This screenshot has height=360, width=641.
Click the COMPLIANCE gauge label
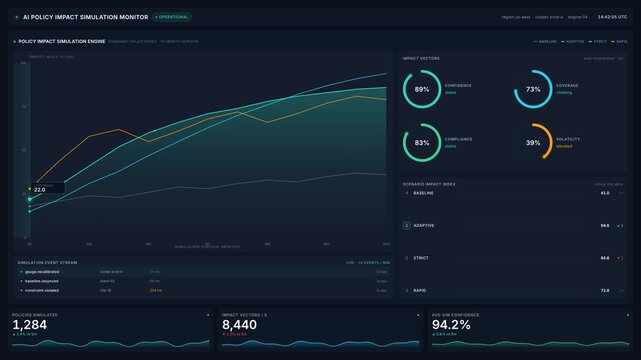[458, 139]
